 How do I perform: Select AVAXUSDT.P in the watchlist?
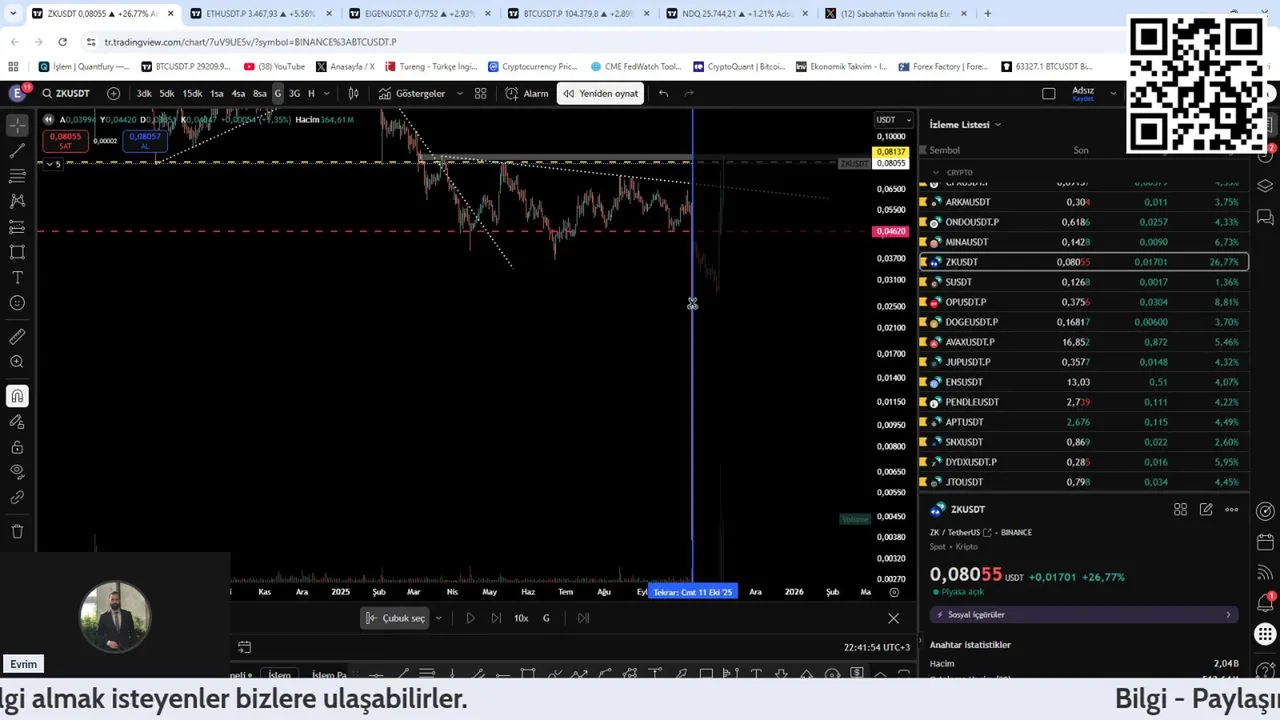[x=1083, y=342]
